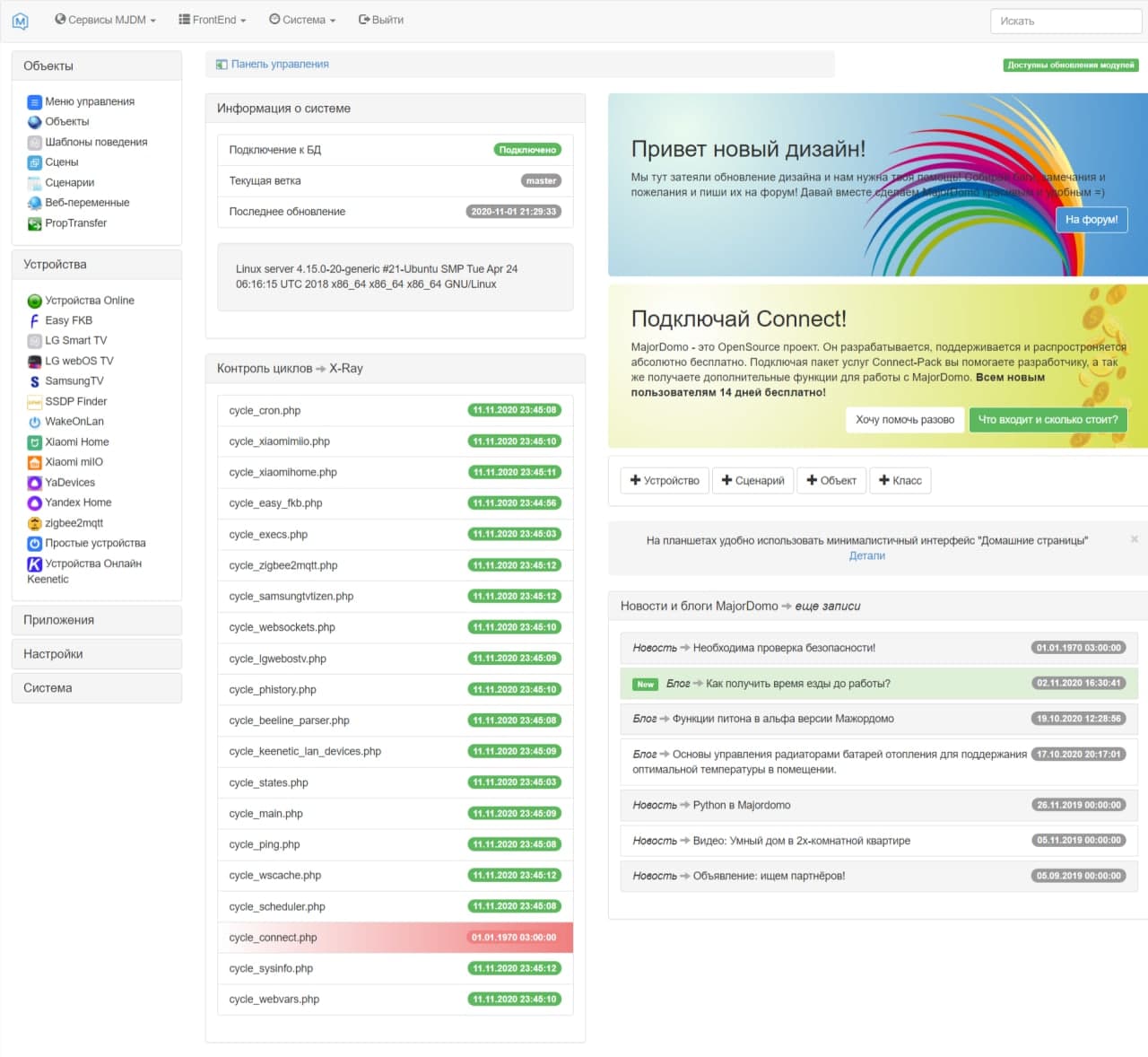Click Выйти to log out
1148x1057 pixels.
381,20
